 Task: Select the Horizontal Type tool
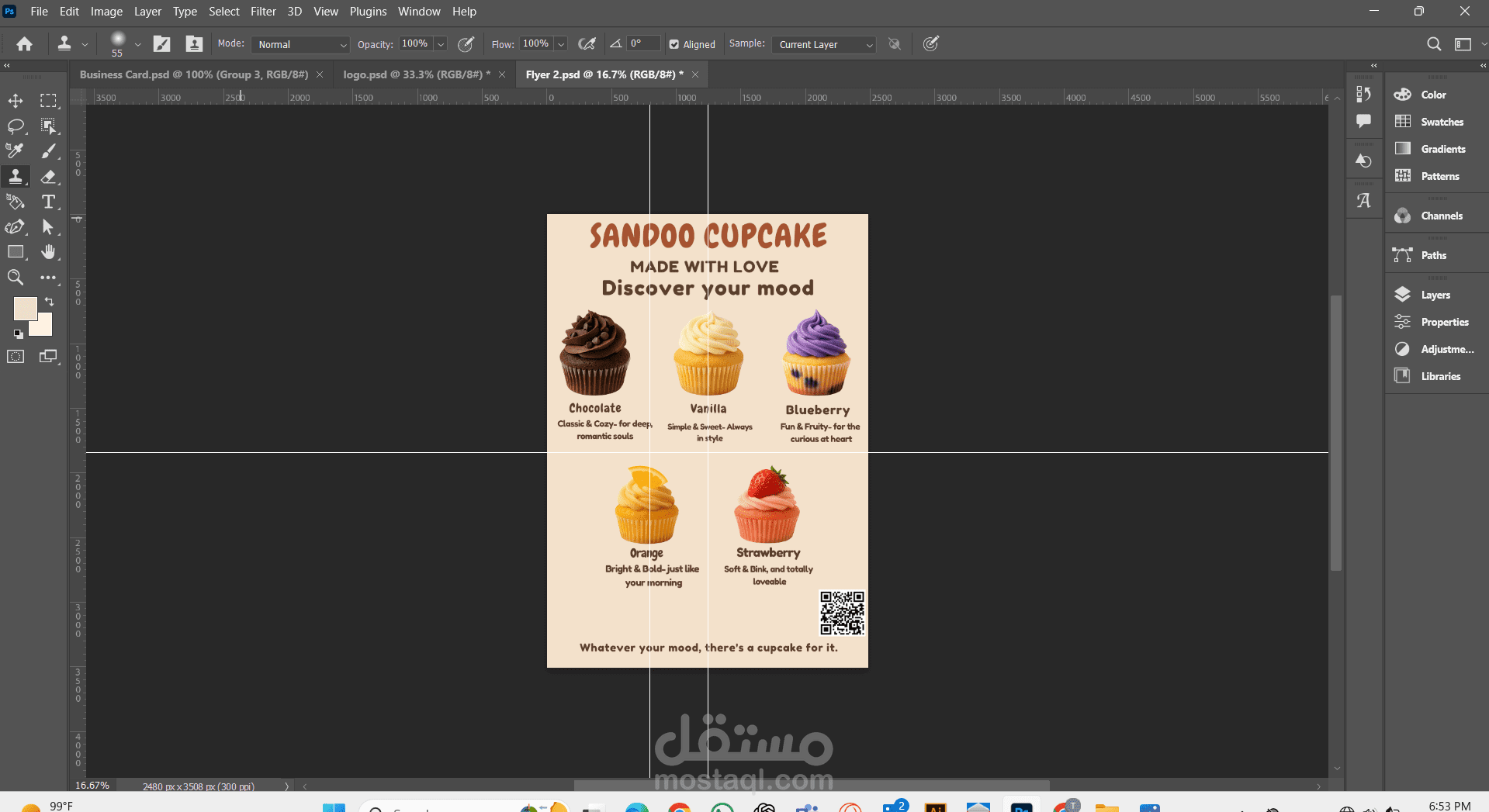coord(49,202)
